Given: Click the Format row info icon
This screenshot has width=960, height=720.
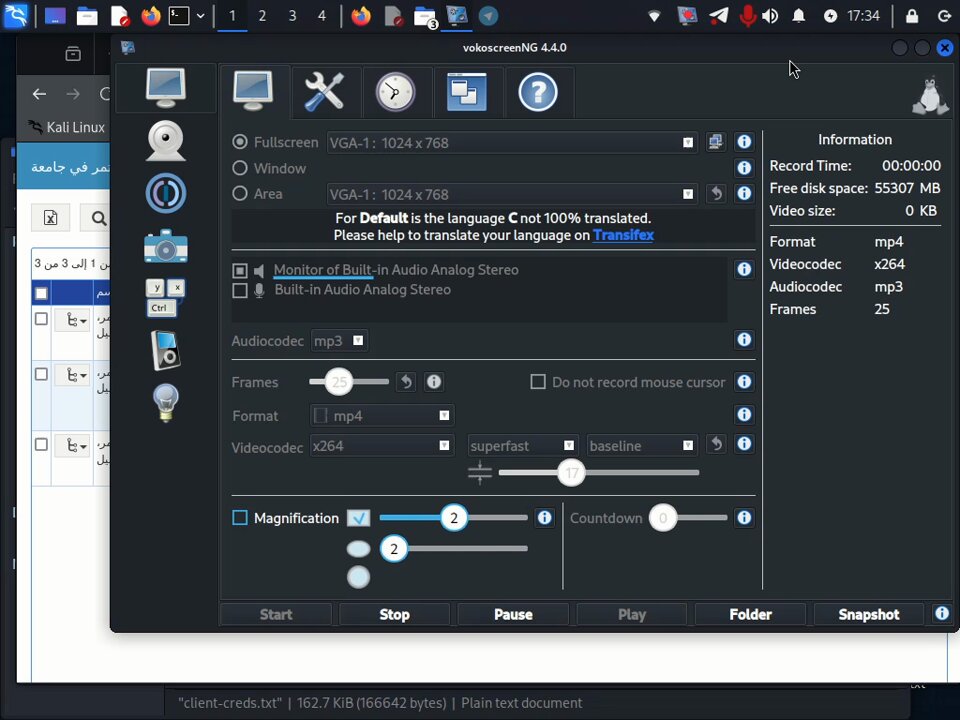Looking at the screenshot, I should pyautogui.click(x=744, y=415).
